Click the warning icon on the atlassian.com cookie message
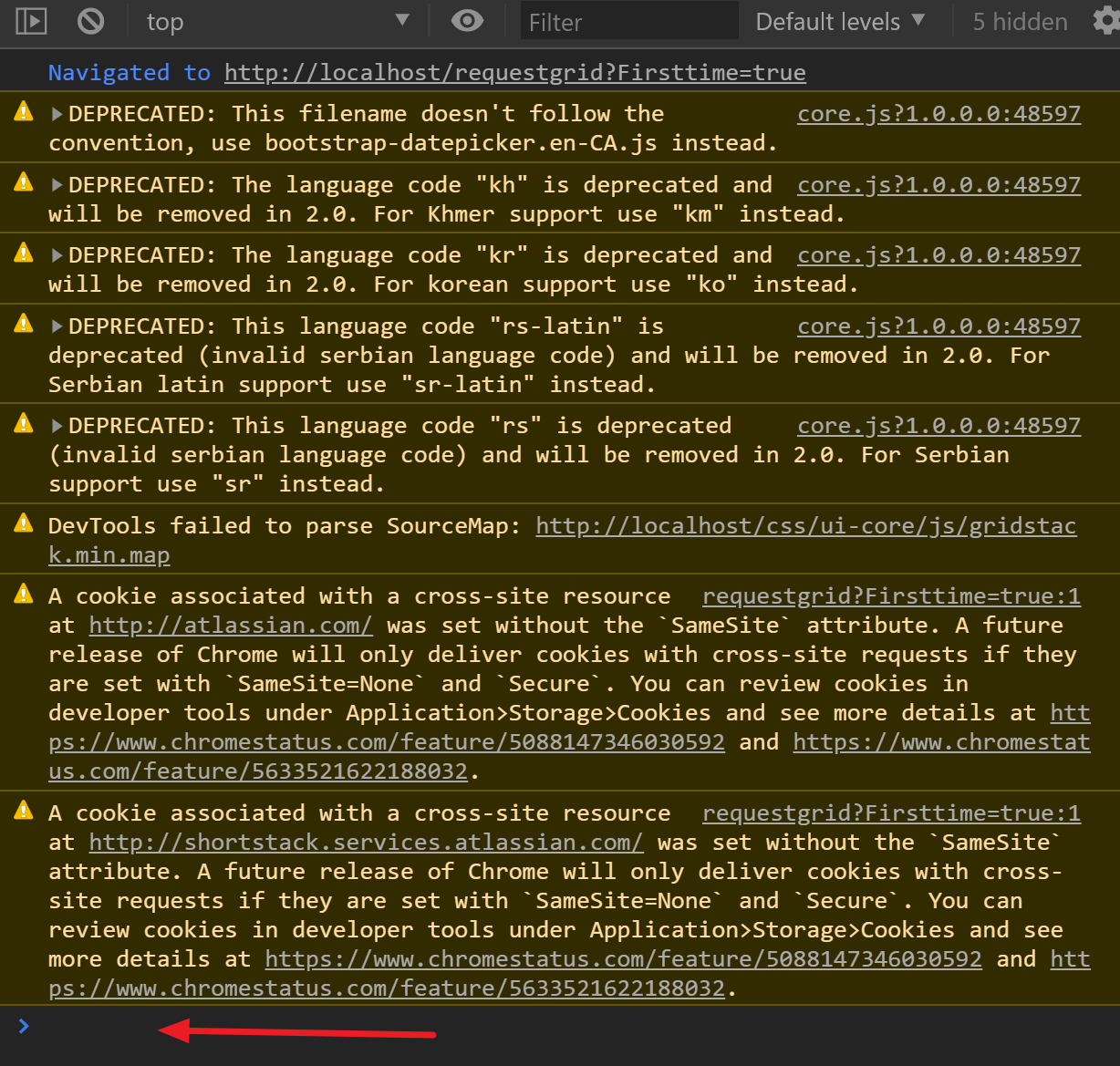 coord(24,594)
